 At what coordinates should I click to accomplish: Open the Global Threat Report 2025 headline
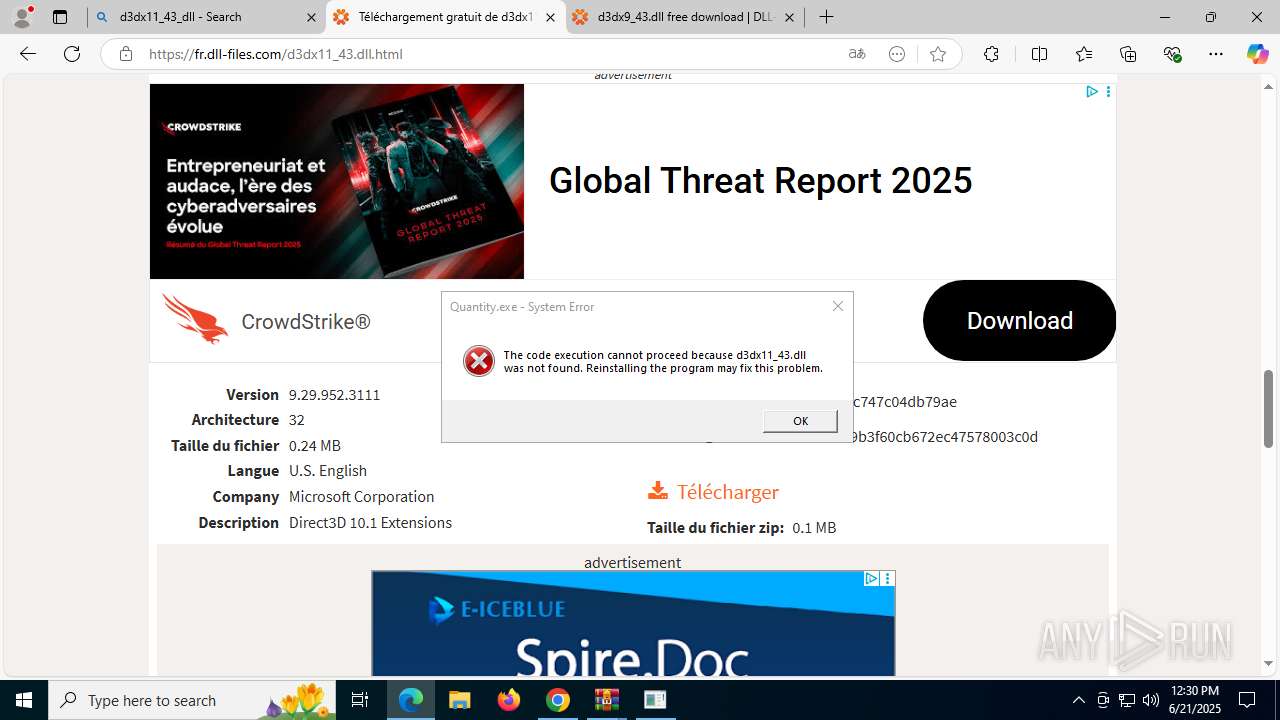pos(760,181)
